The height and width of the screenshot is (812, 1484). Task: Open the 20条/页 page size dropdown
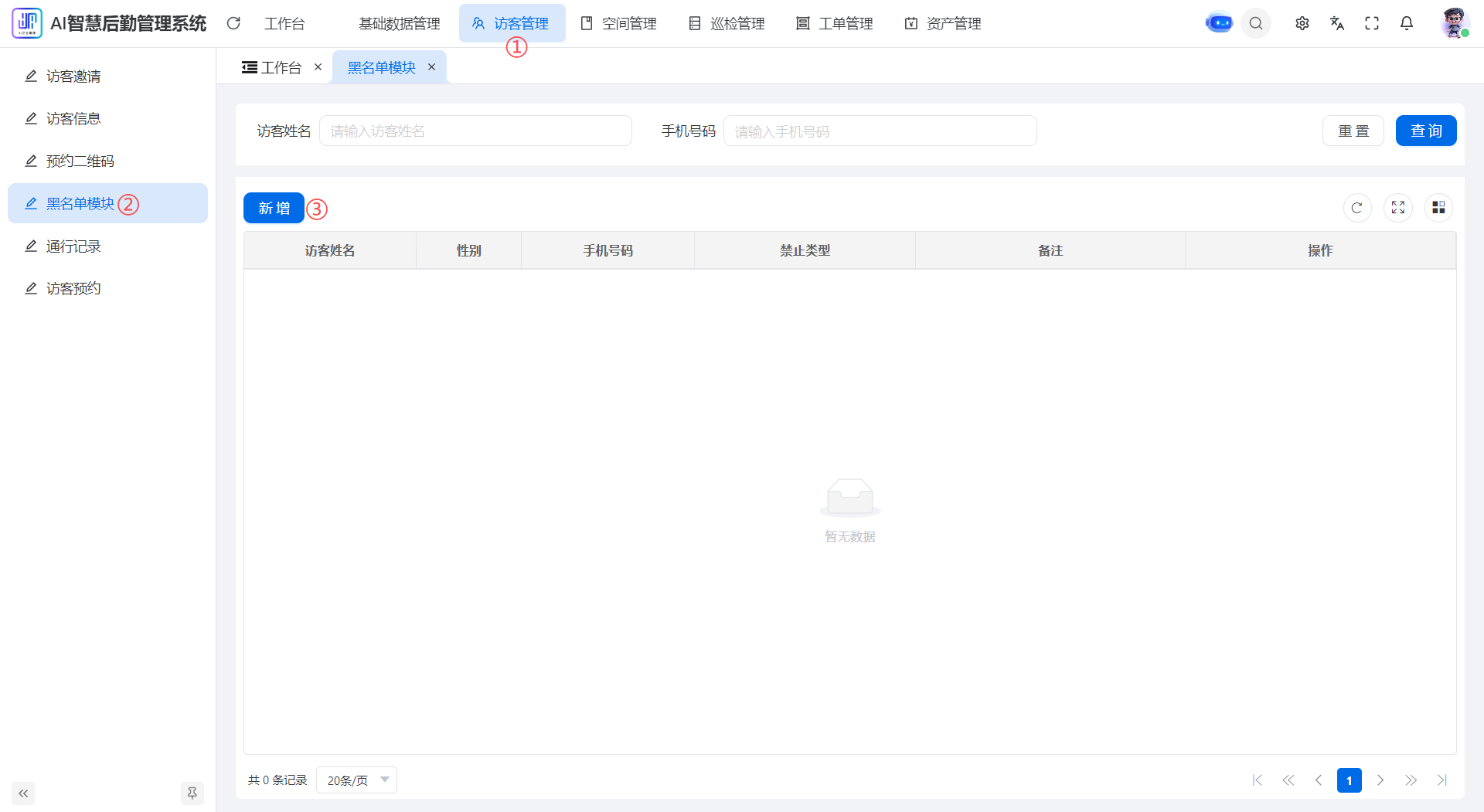pyautogui.click(x=356, y=780)
